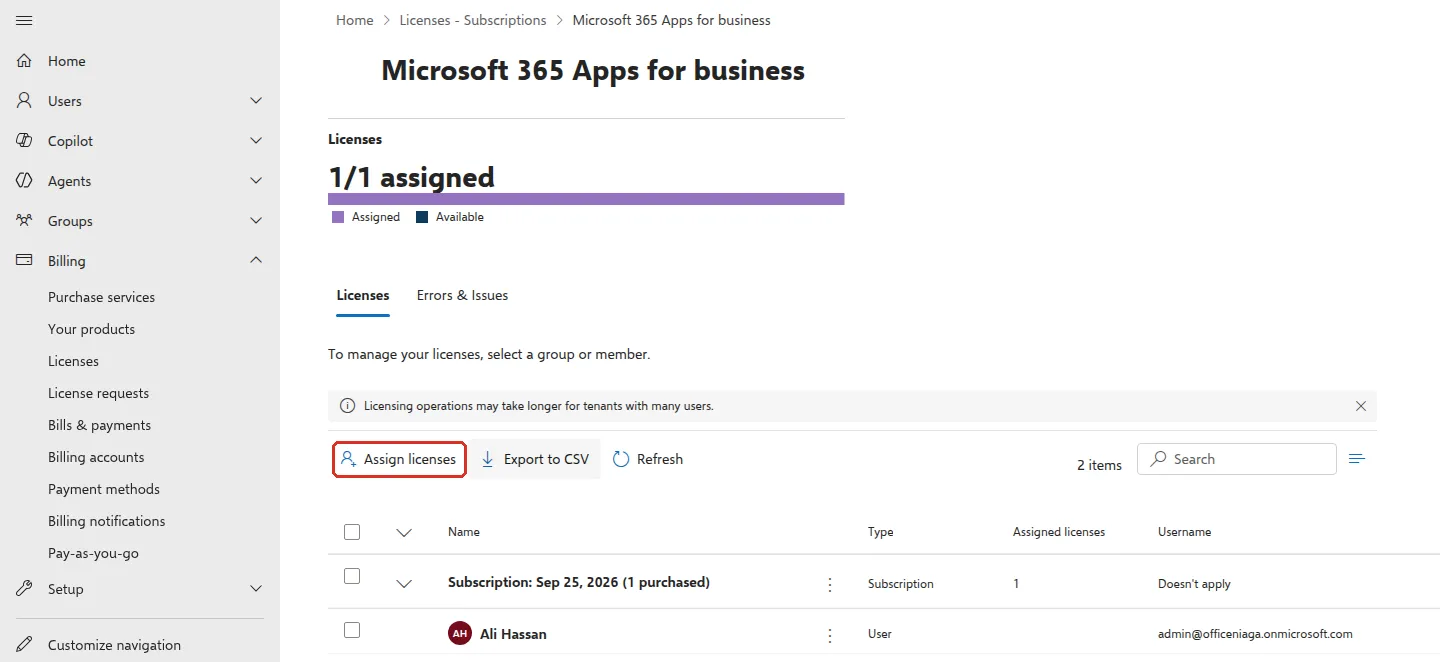Check the Ali Hassan row checkbox
Screen dimensions: 1440x662
352,630
